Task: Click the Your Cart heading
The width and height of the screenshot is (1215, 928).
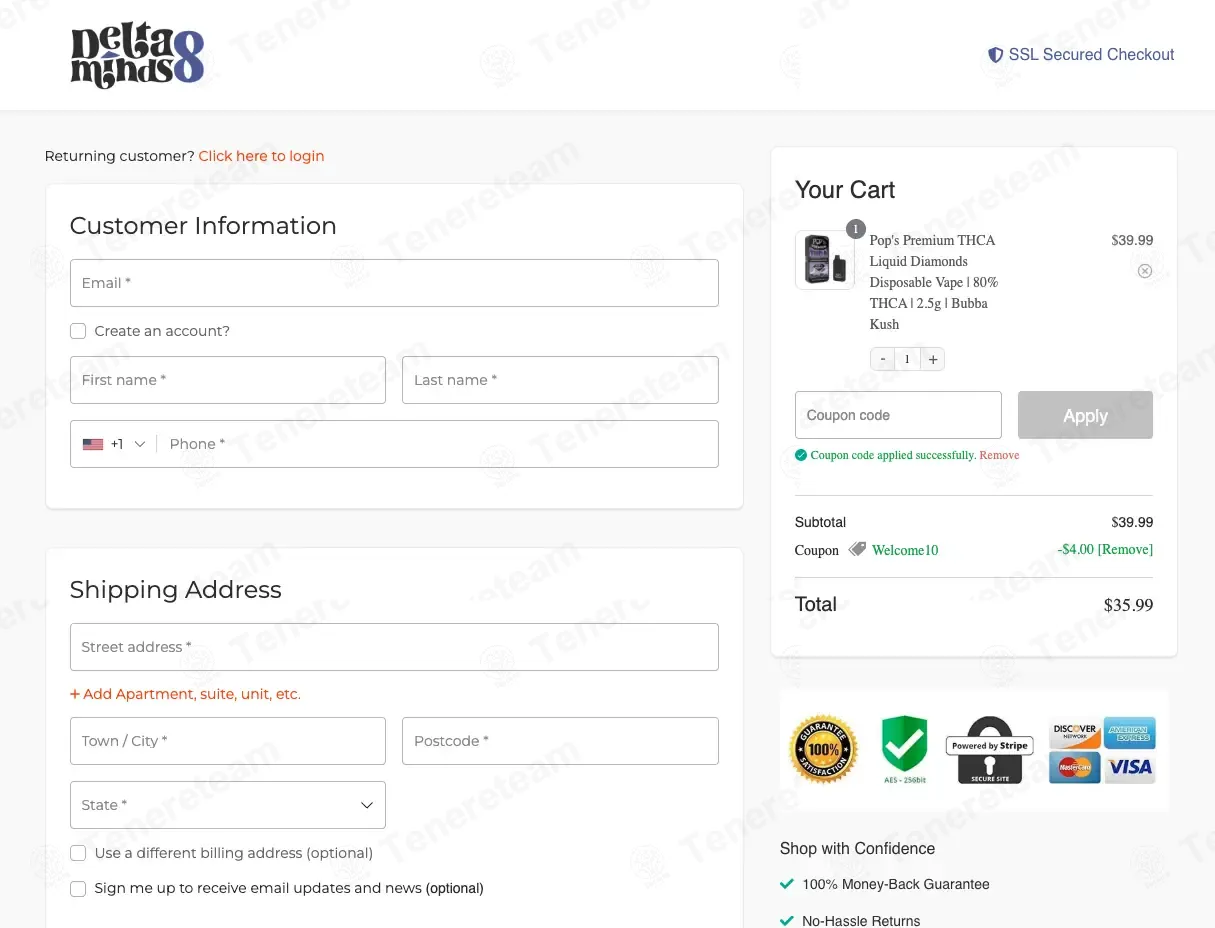Action: point(845,190)
